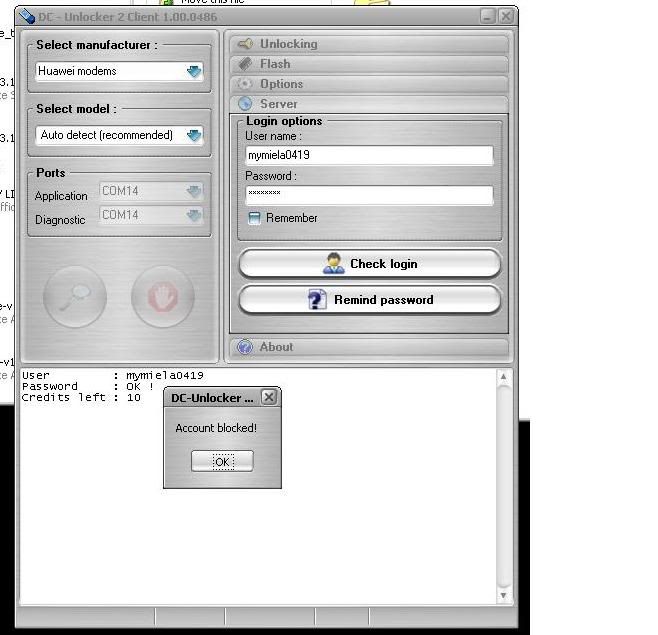Click the magnifier detect modem icon

pos(75,297)
